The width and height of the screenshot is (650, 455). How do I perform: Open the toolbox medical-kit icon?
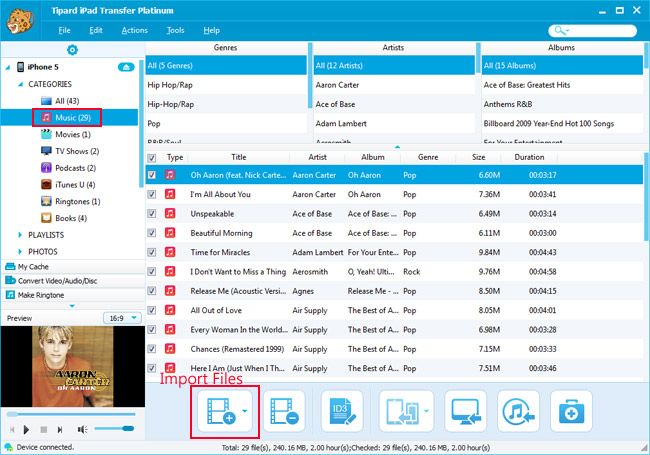click(571, 411)
